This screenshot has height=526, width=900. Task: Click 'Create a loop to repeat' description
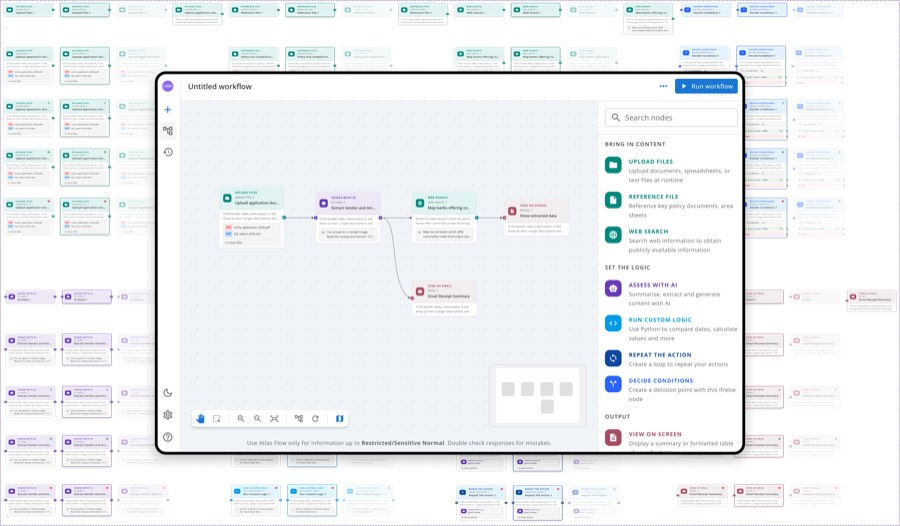click(678, 364)
